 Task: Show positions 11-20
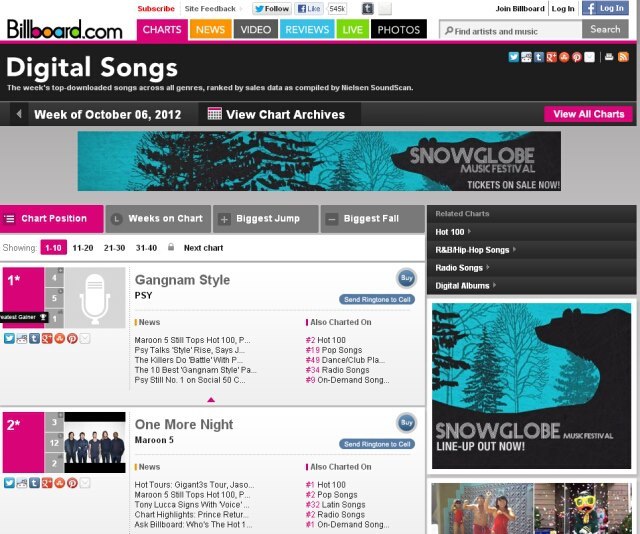click(x=83, y=248)
